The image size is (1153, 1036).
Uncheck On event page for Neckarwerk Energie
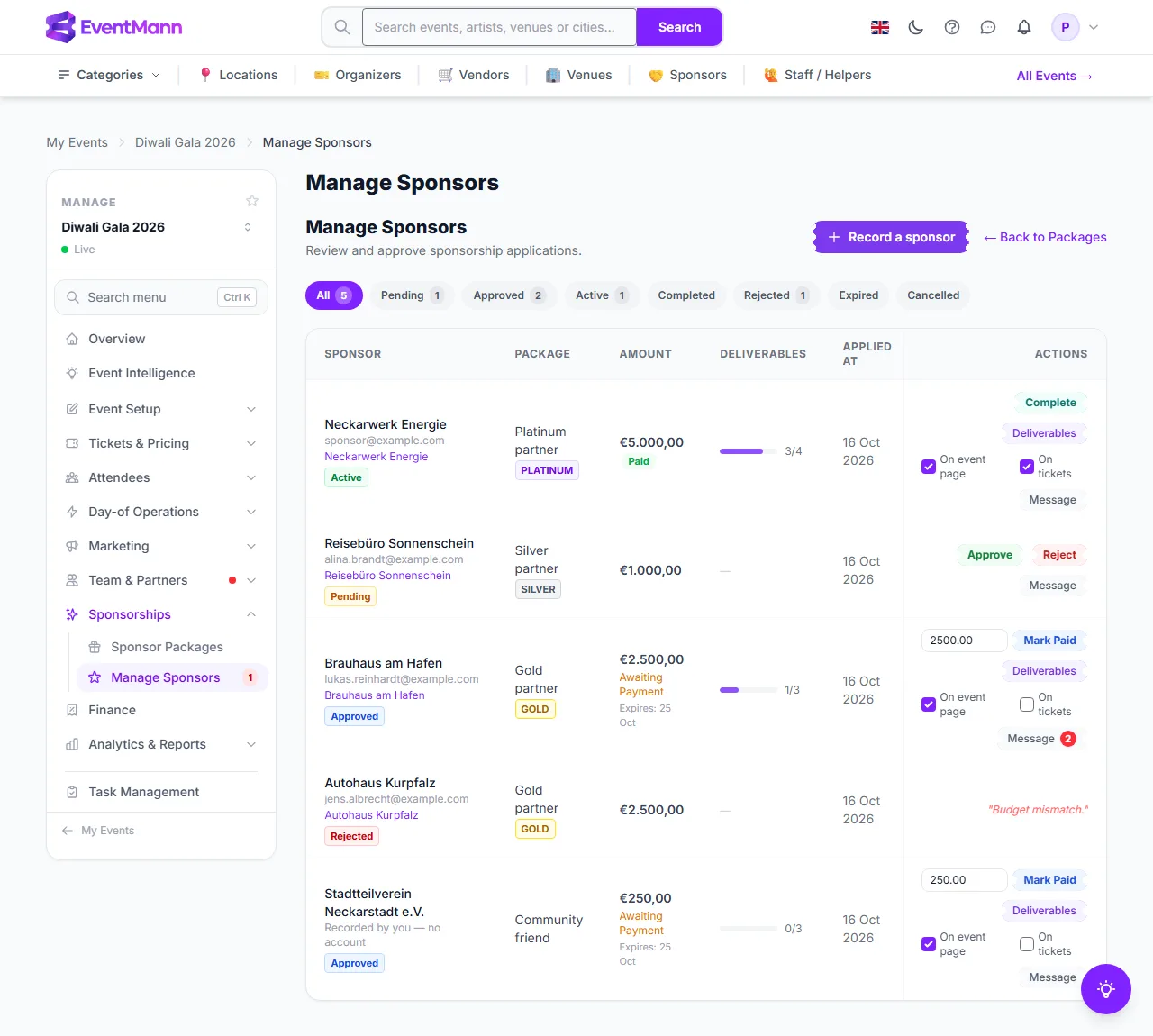(x=929, y=467)
